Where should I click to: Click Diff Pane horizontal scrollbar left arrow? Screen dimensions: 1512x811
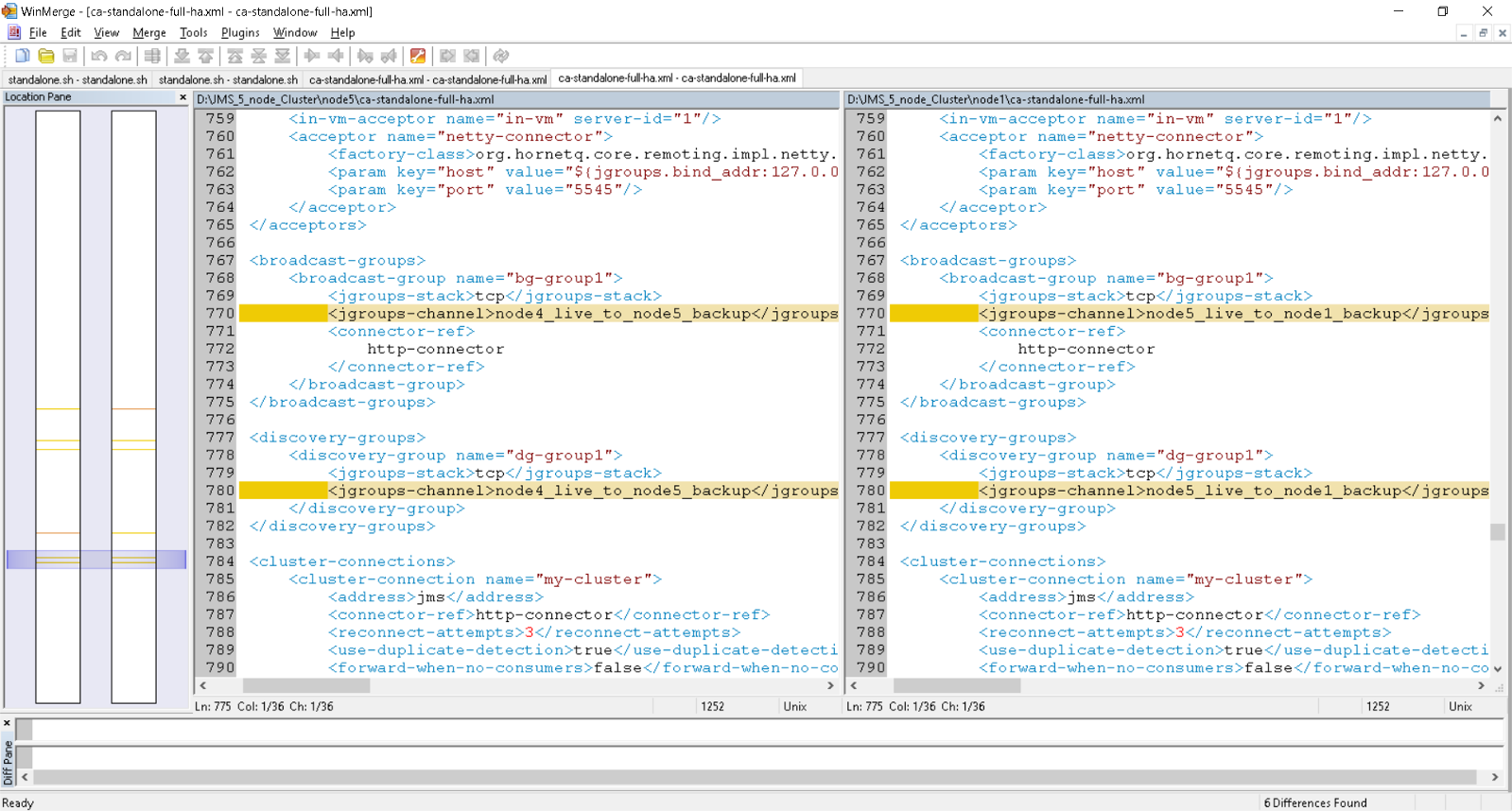25,777
